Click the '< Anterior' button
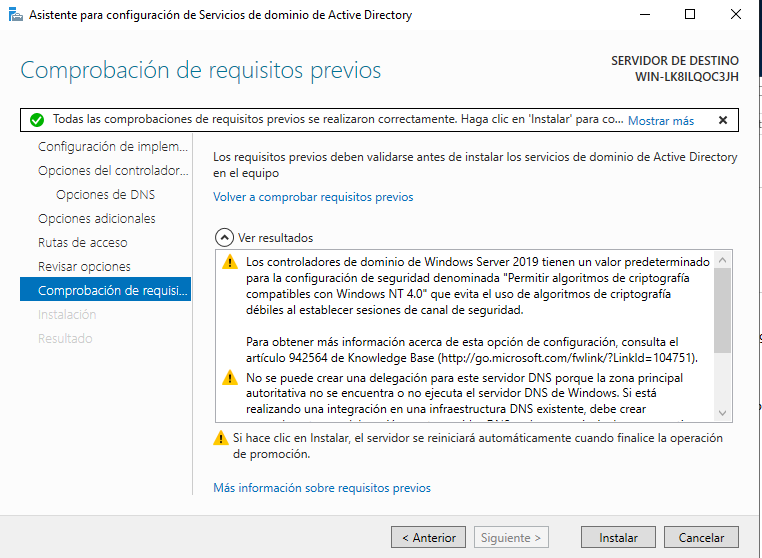Screen dimensions: 762x558 click(x=429, y=537)
